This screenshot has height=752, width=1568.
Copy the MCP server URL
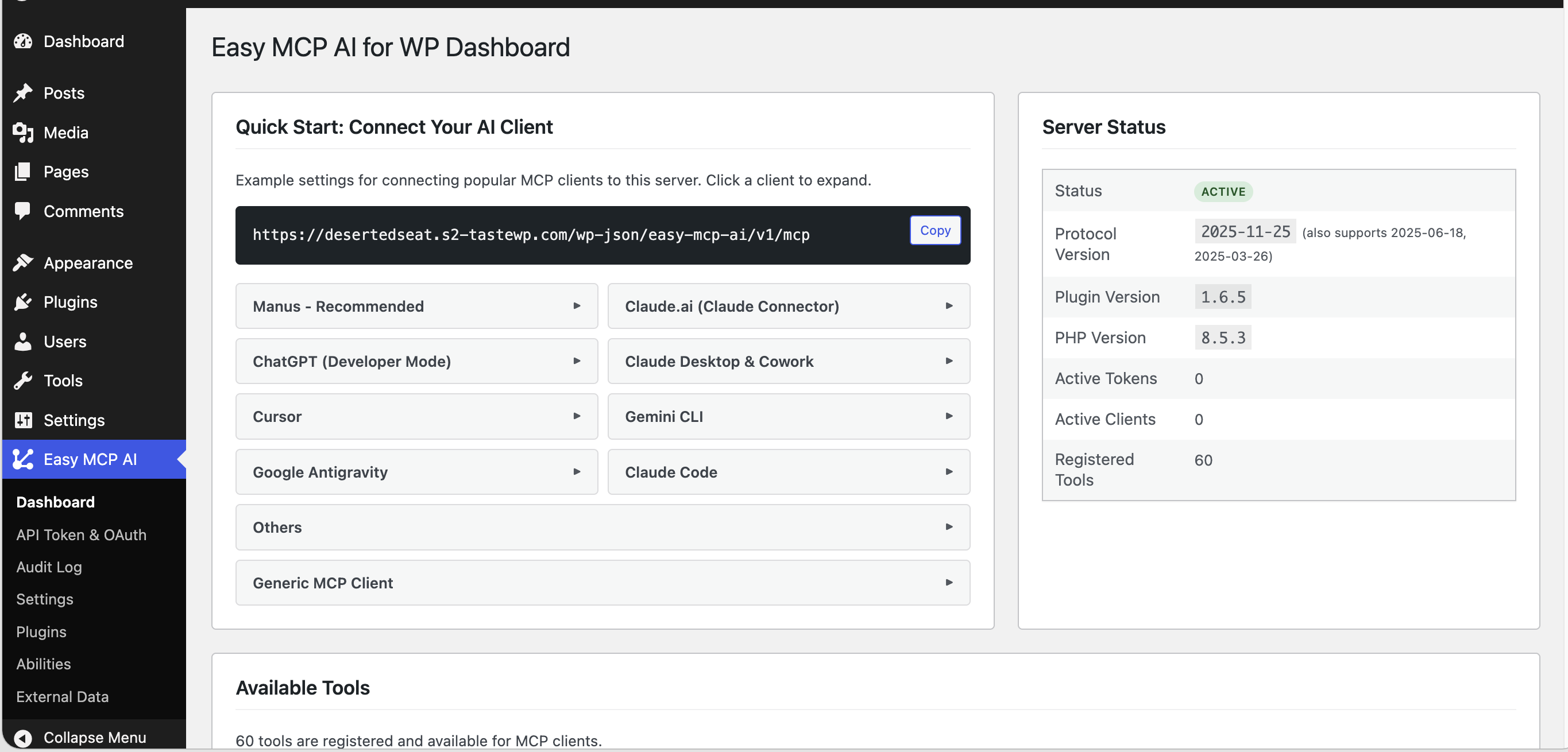point(935,230)
